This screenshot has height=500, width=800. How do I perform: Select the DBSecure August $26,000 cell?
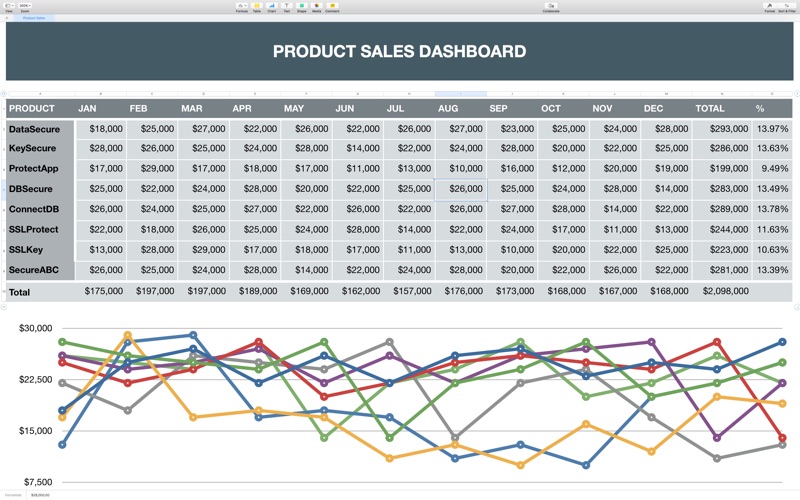tap(461, 189)
